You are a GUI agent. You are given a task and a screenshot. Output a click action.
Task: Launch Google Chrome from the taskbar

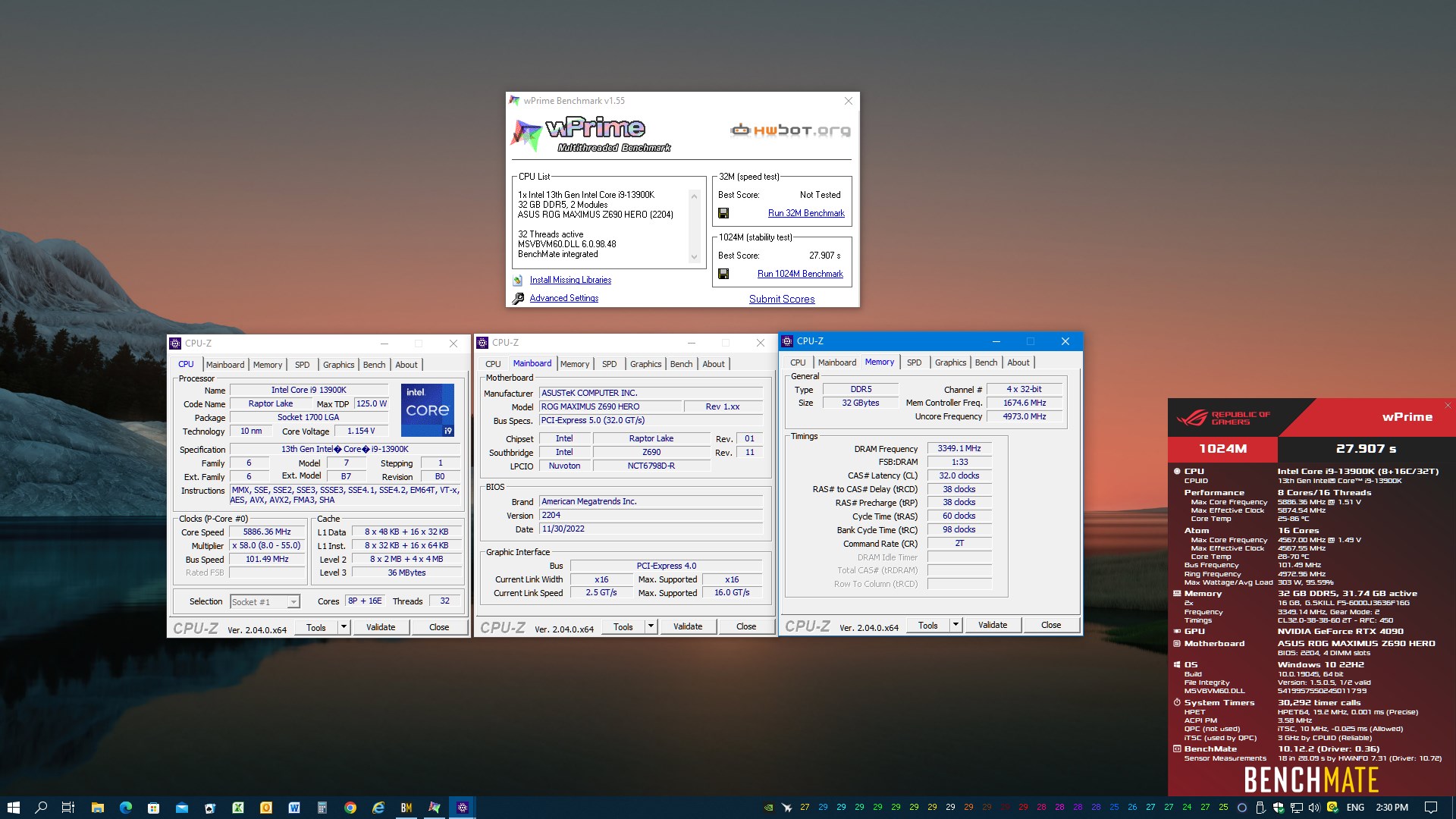[350, 808]
